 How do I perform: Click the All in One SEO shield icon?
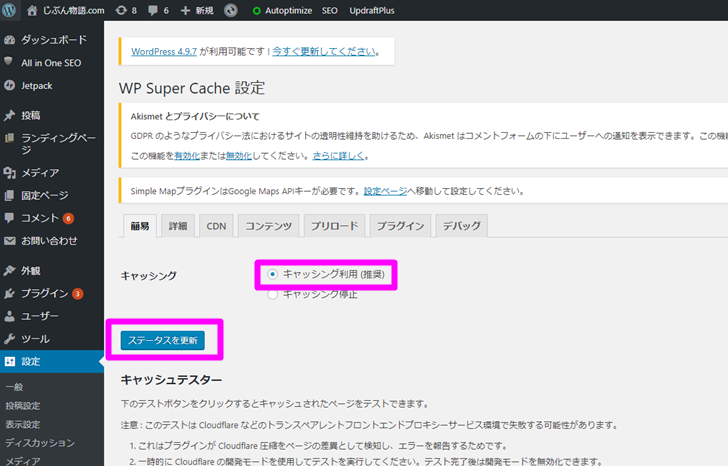tap(8, 61)
